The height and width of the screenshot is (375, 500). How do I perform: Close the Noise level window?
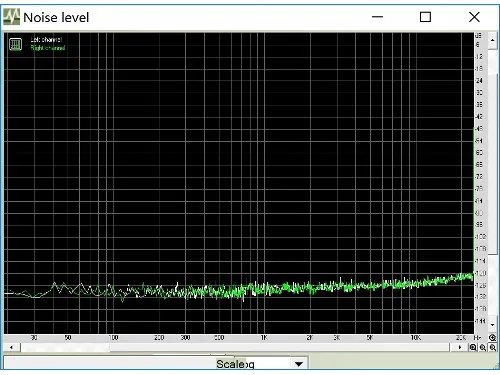click(x=474, y=17)
